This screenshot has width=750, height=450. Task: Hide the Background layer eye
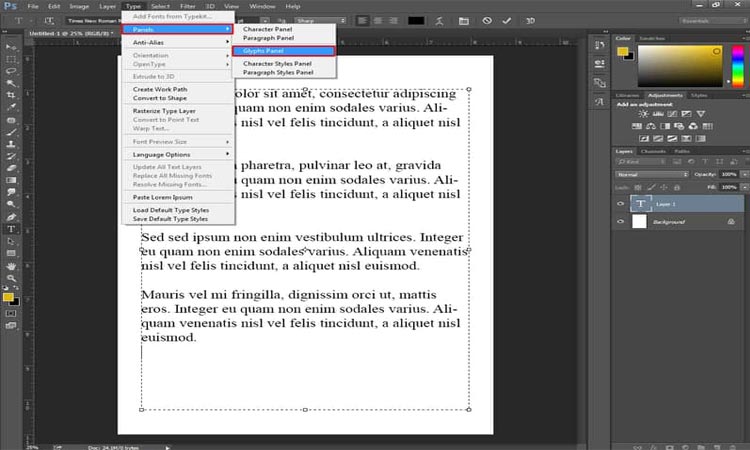[x=621, y=221]
